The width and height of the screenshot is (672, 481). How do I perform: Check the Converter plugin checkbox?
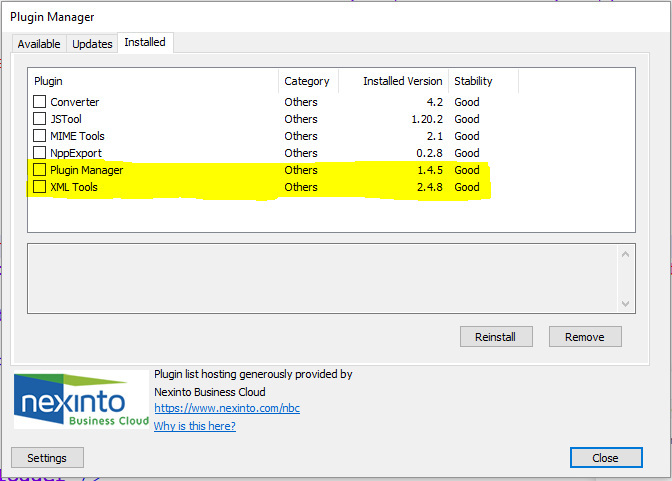click(39, 102)
